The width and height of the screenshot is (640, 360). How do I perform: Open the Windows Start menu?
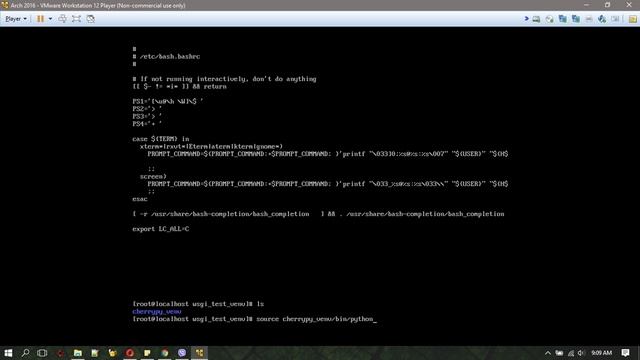(x=8, y=353)
